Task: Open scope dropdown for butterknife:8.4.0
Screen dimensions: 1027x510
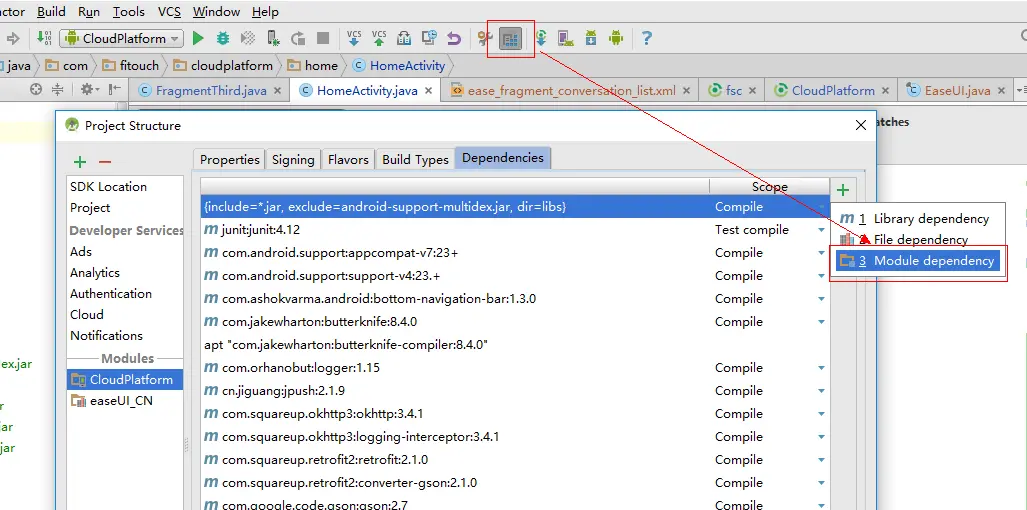Action: pos(821,321)
